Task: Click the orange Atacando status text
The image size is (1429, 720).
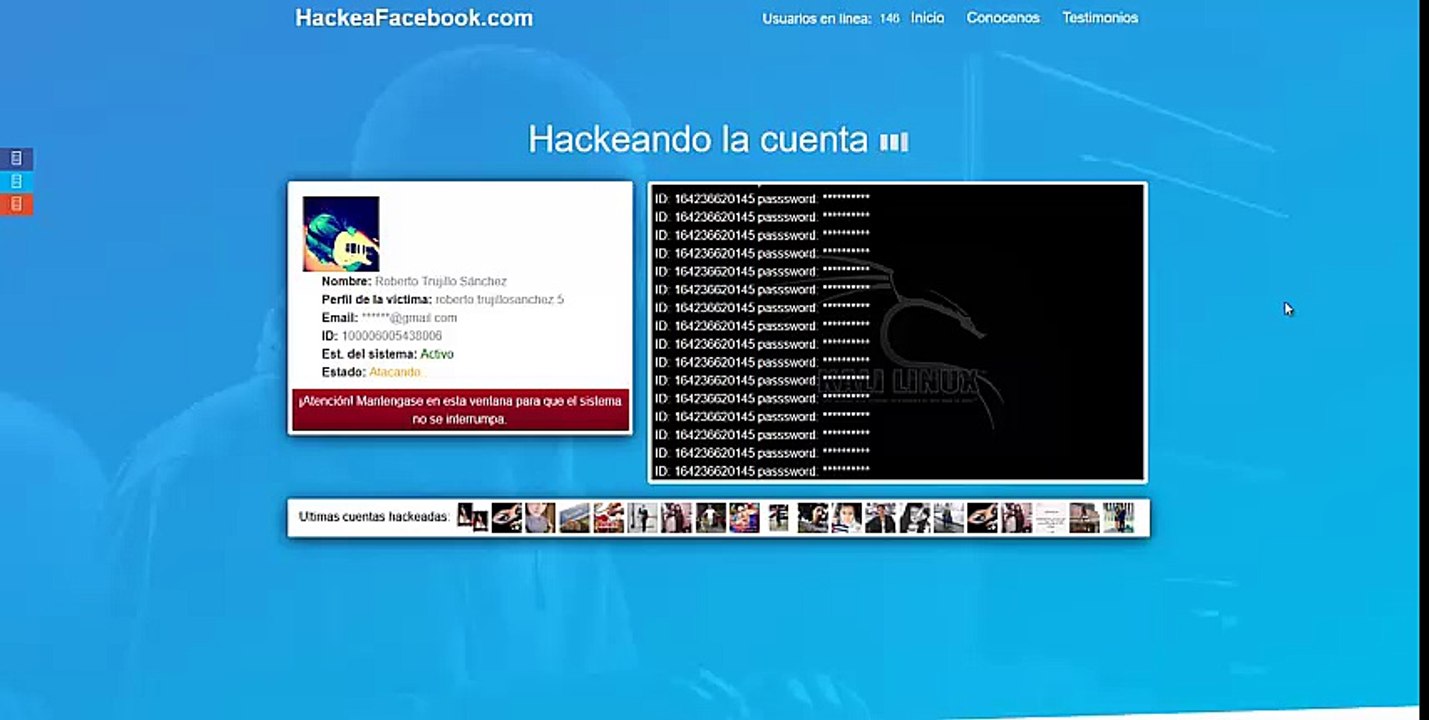Action: click(x=396, y=372)
